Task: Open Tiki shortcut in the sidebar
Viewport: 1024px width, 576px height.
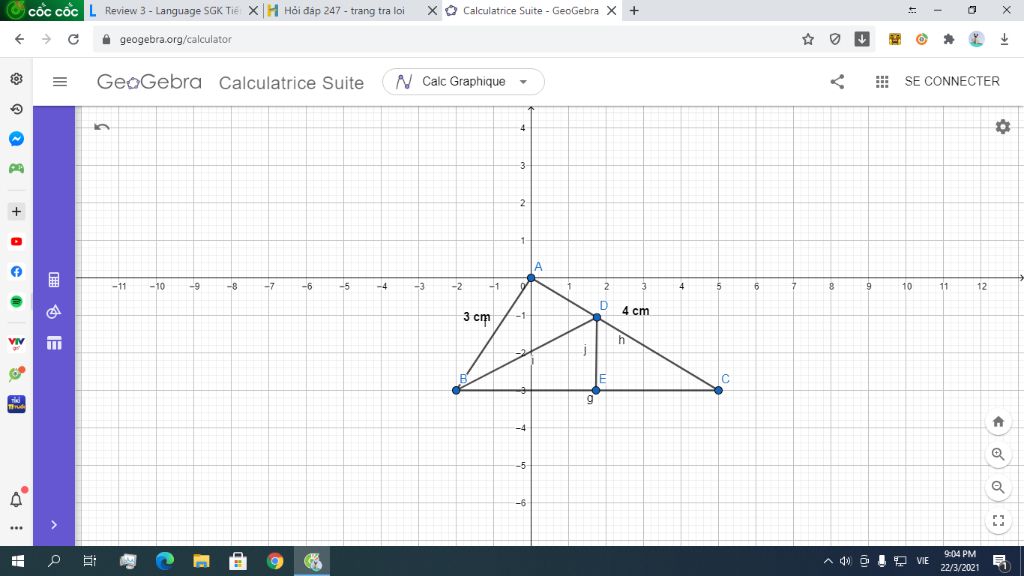Action: 16,404
